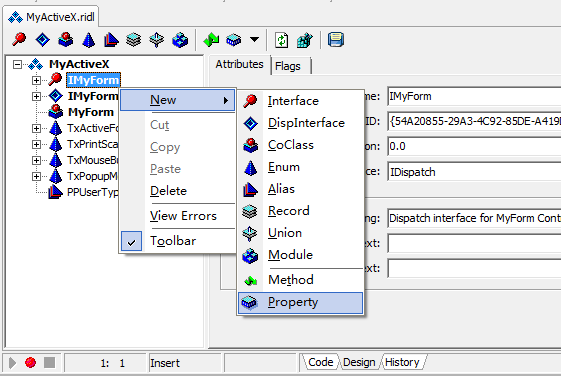This screenshot has height=376, width=561.
Task: Click the New DispInterface toolbar icon
Action: pos(43,40)
